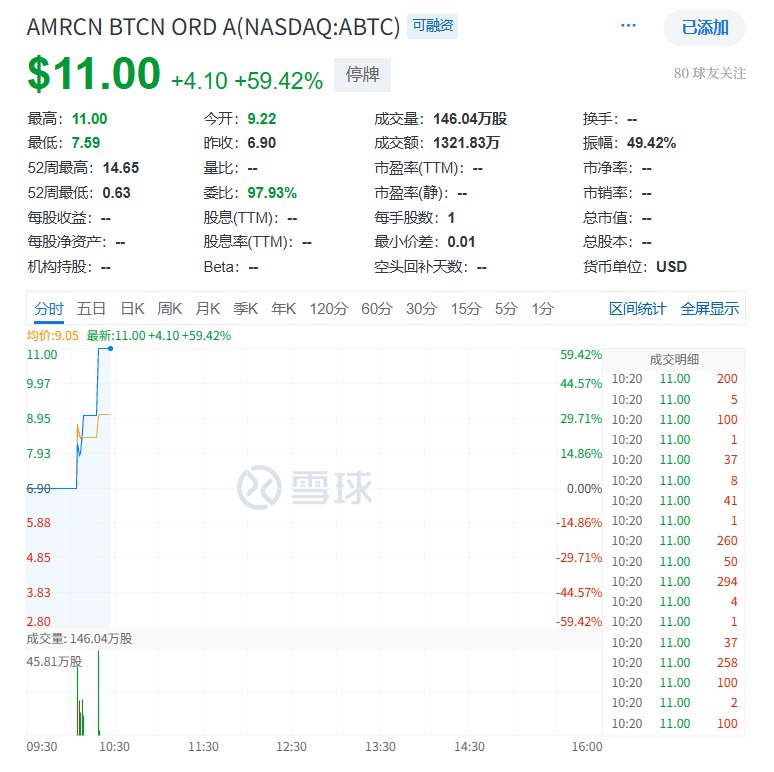
Task: Choose the 30分 chart interval
Action: point(421,309)
